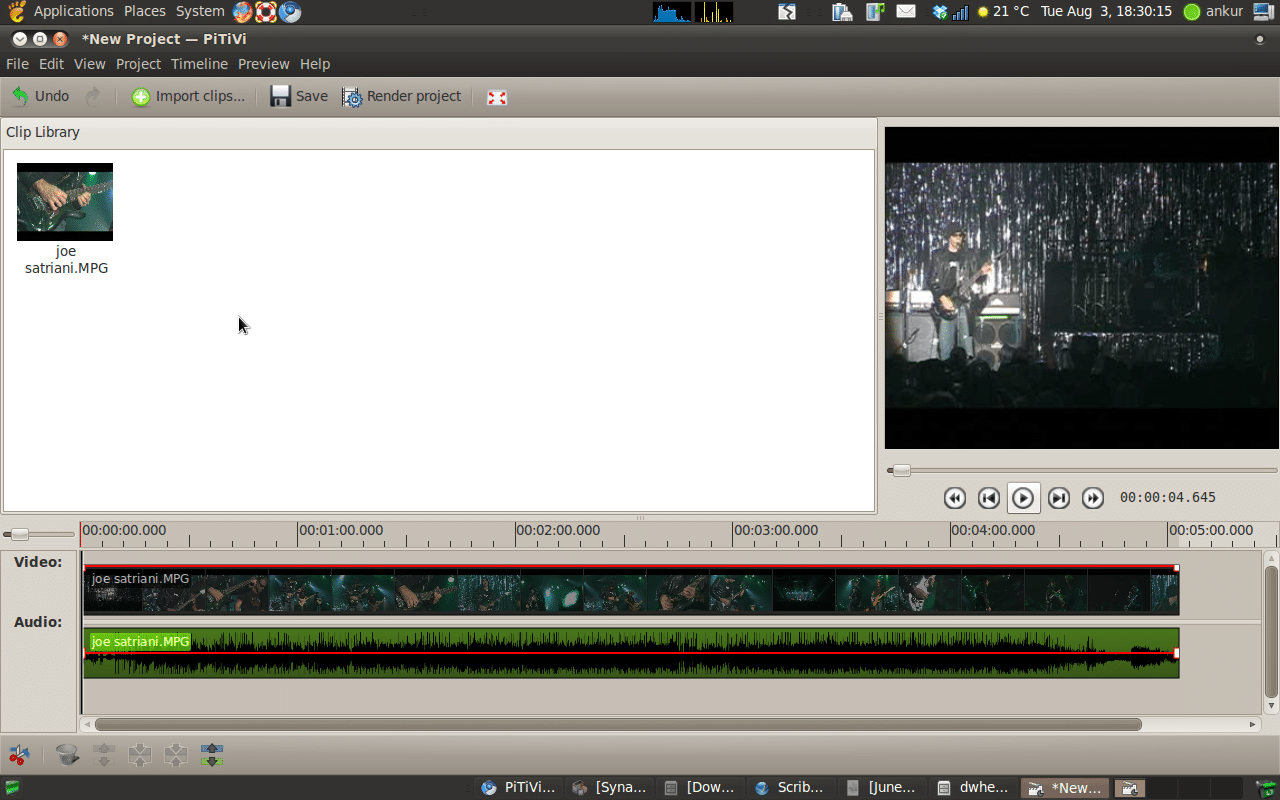Click the Dropbox tray icon
The width and height of the screenshot is (1280, 800).
point(939,12)
